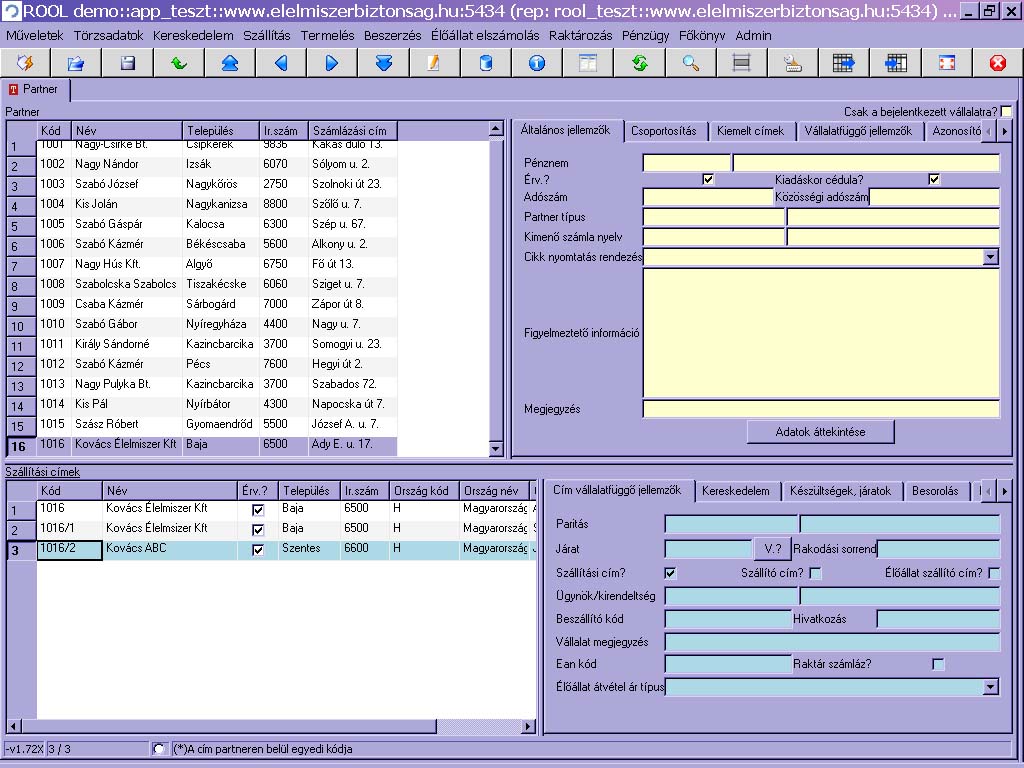Click the magnifier search toolbar icon
The height and width of the screenshot is (768, 1024).
pyautogui.click(x=691, y=63)
